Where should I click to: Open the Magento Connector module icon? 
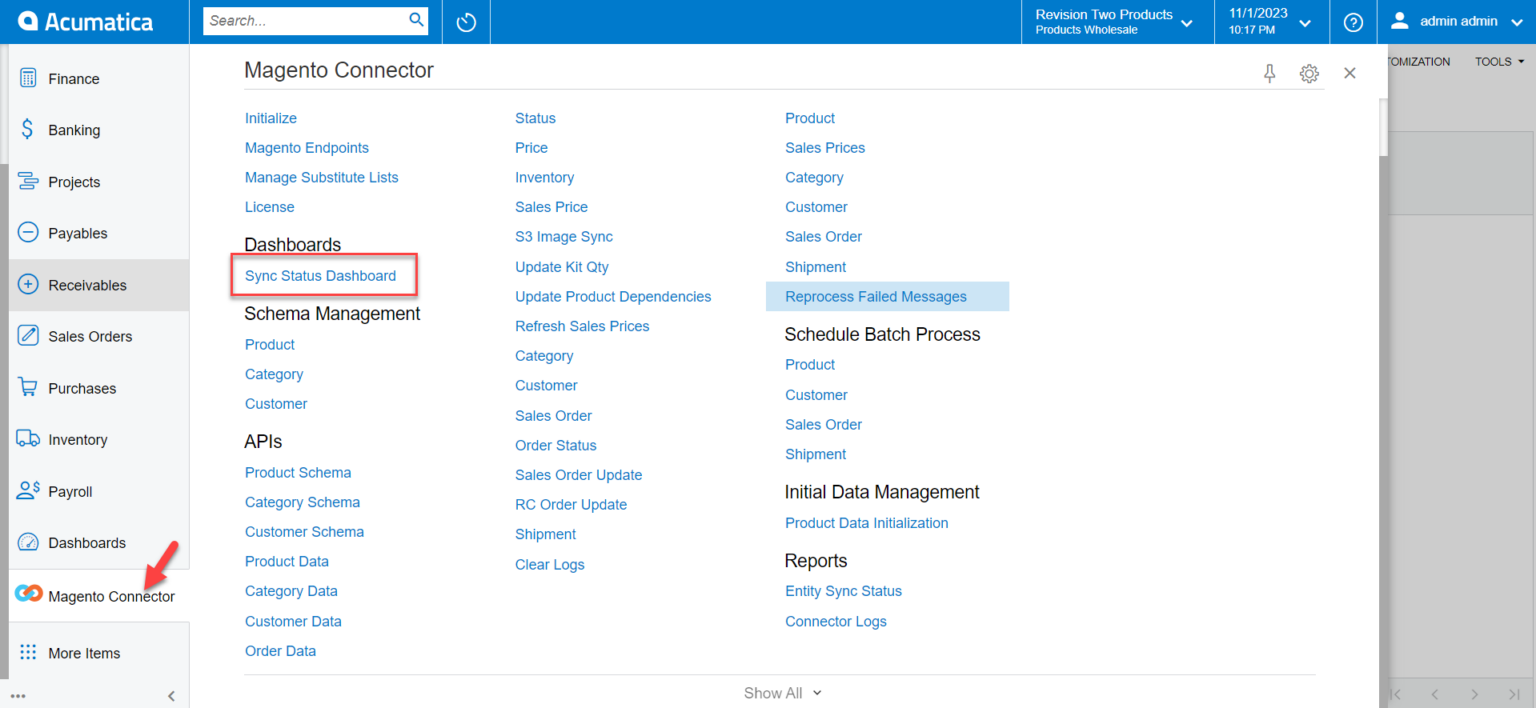[27, 593]
